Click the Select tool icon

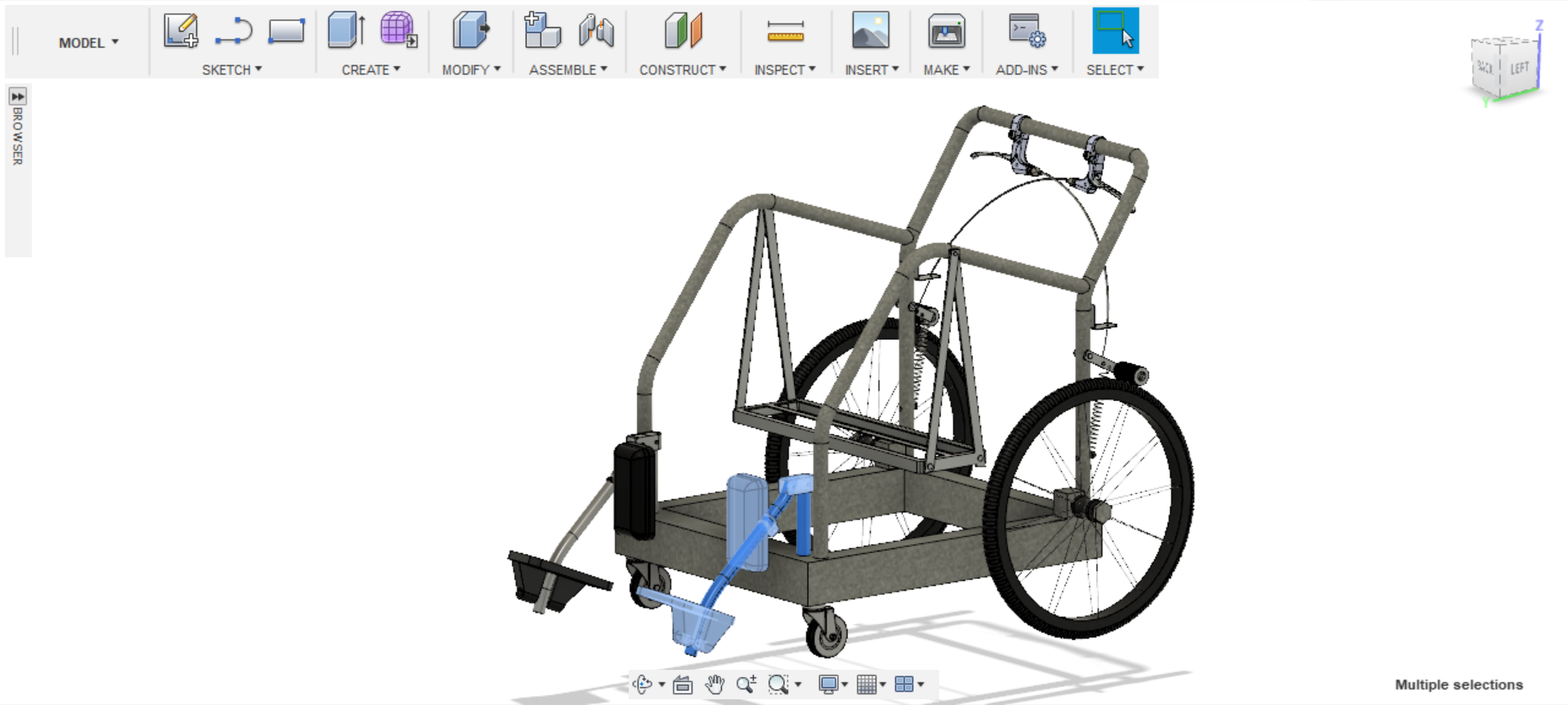[x=1116, y=31]
